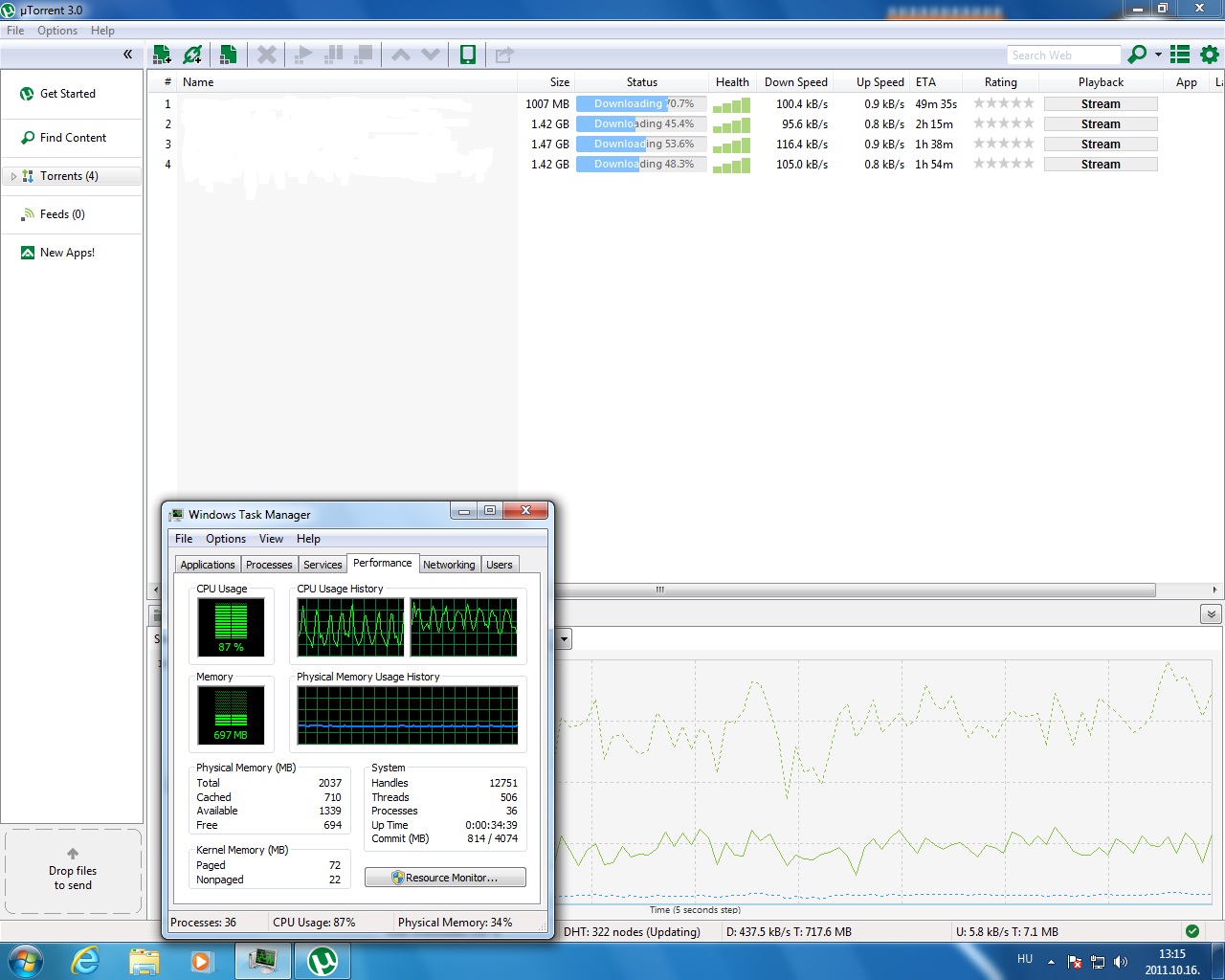Screen dimensions: 1225x980
Task: Open Users tab in Task Manager
Action: (x=500, y=565)
